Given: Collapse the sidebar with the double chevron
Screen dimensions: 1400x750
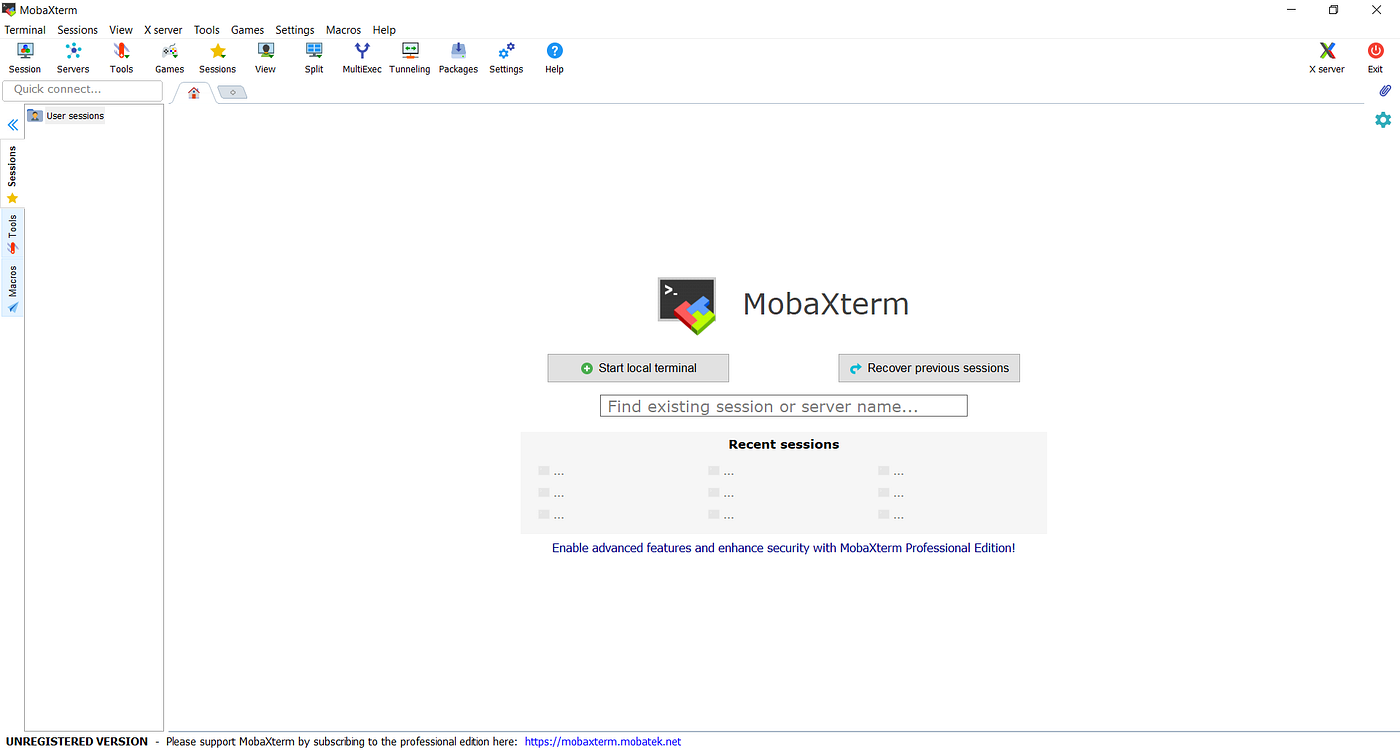Looking at the screenshot, I should pos(12,124).
